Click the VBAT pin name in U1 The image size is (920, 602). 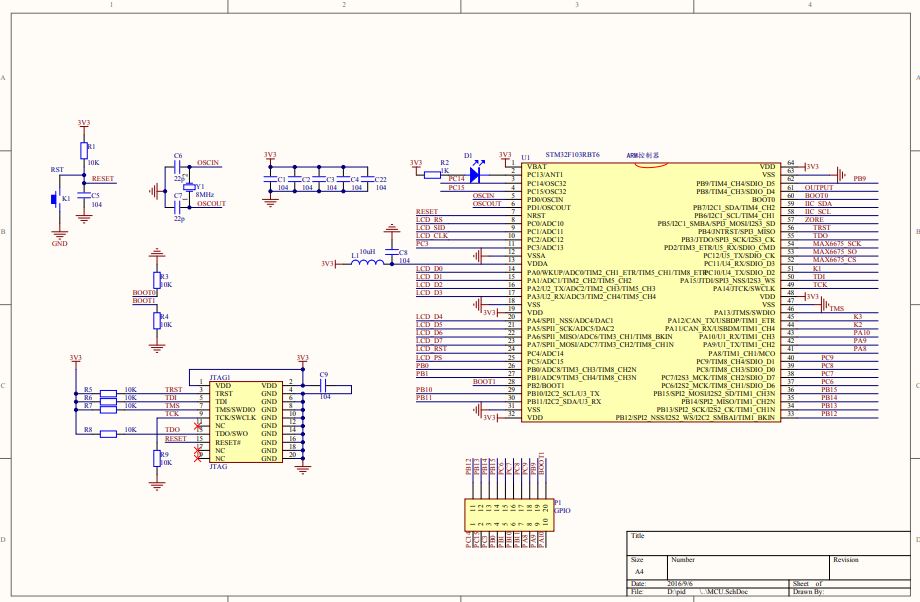point(537,167)
